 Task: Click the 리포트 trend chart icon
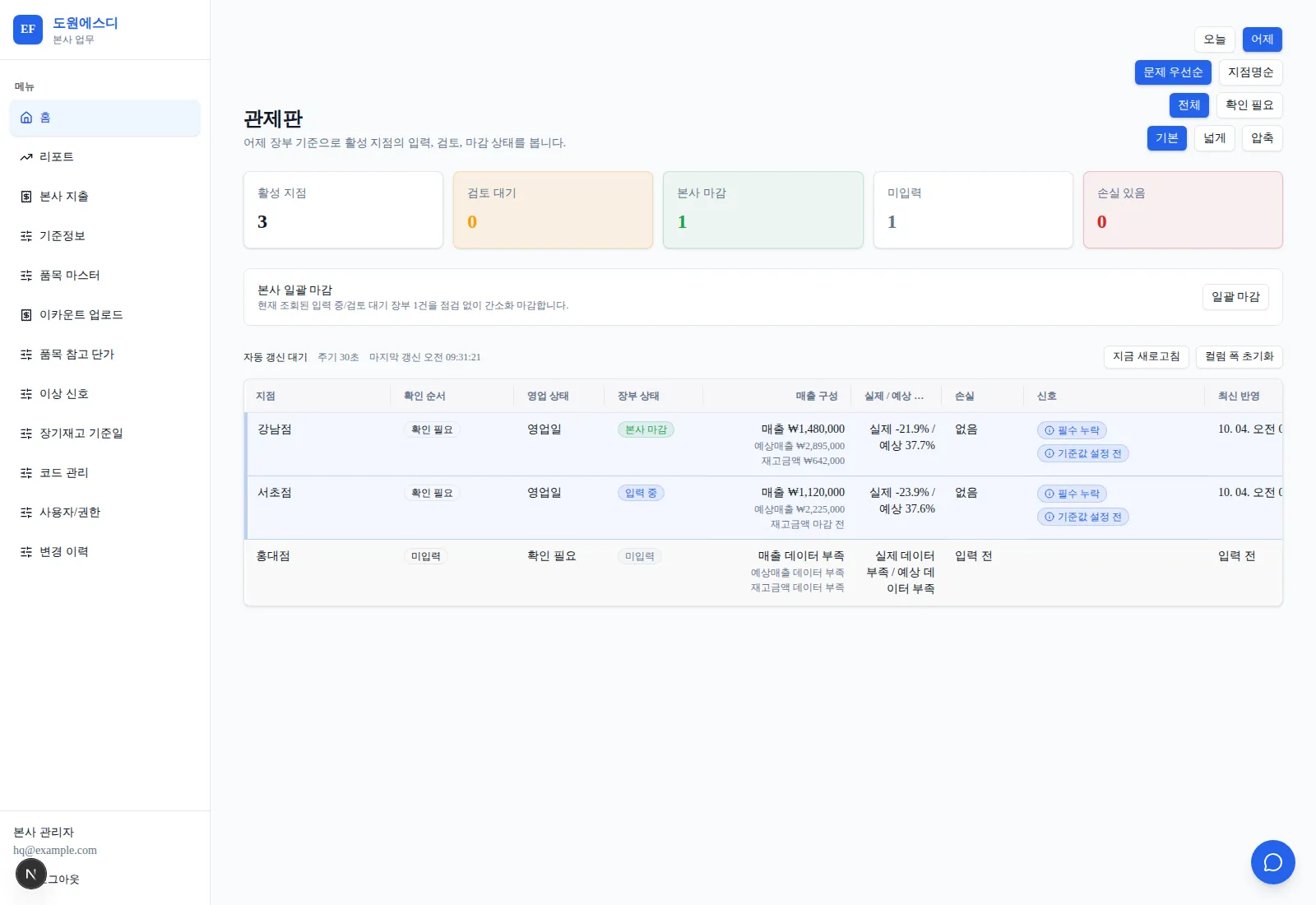tap(26, 157)
